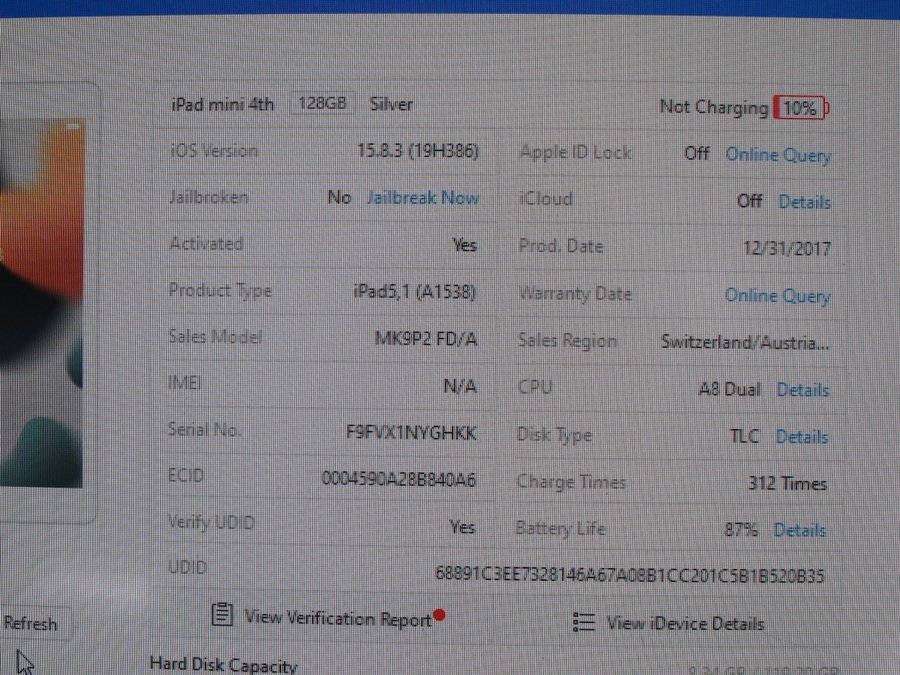
Task: Check Warranty Date via Online Query
Action: (x=777, y=296)
